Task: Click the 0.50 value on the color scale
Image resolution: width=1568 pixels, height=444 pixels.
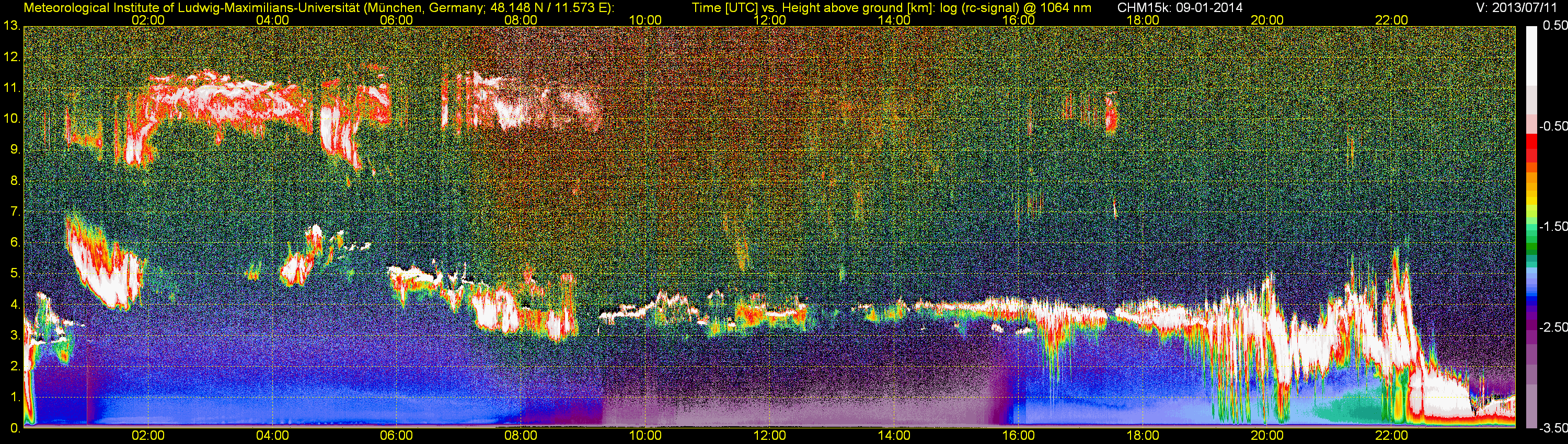Action: (1556, 26)
